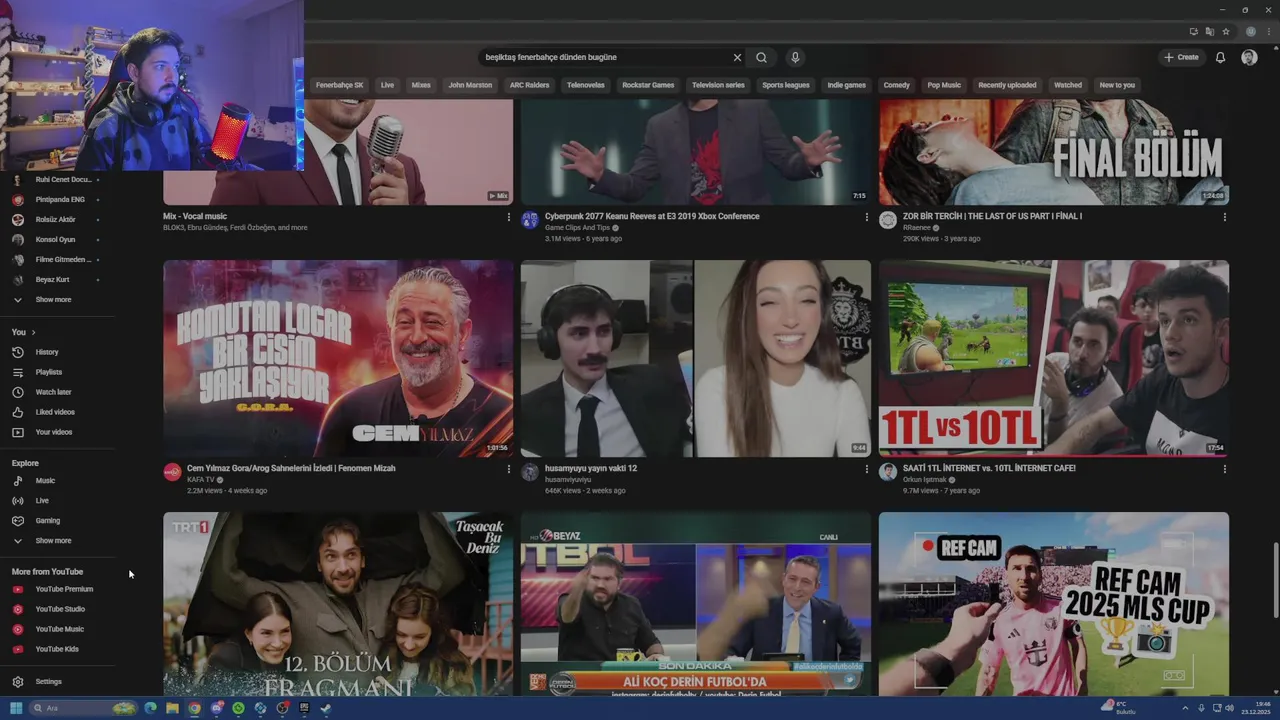This screenshot has height=720, width=1280.
Task: Clear the YouTube search box text
Action: coord(737,58)
